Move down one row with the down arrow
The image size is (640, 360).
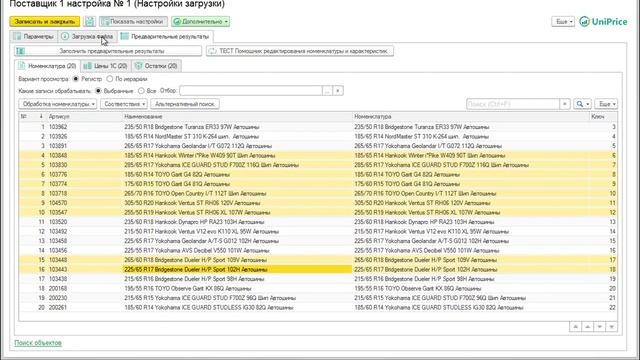[600, 327]
